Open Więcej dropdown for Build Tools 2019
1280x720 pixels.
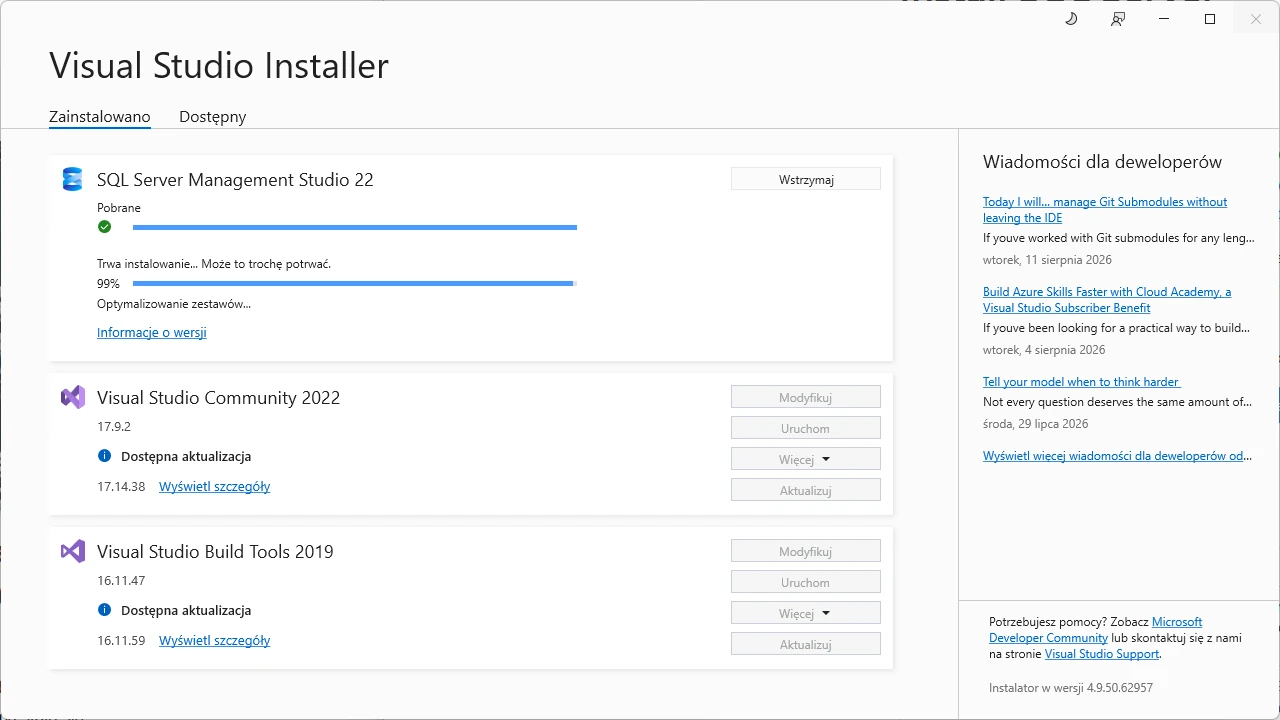806,613
